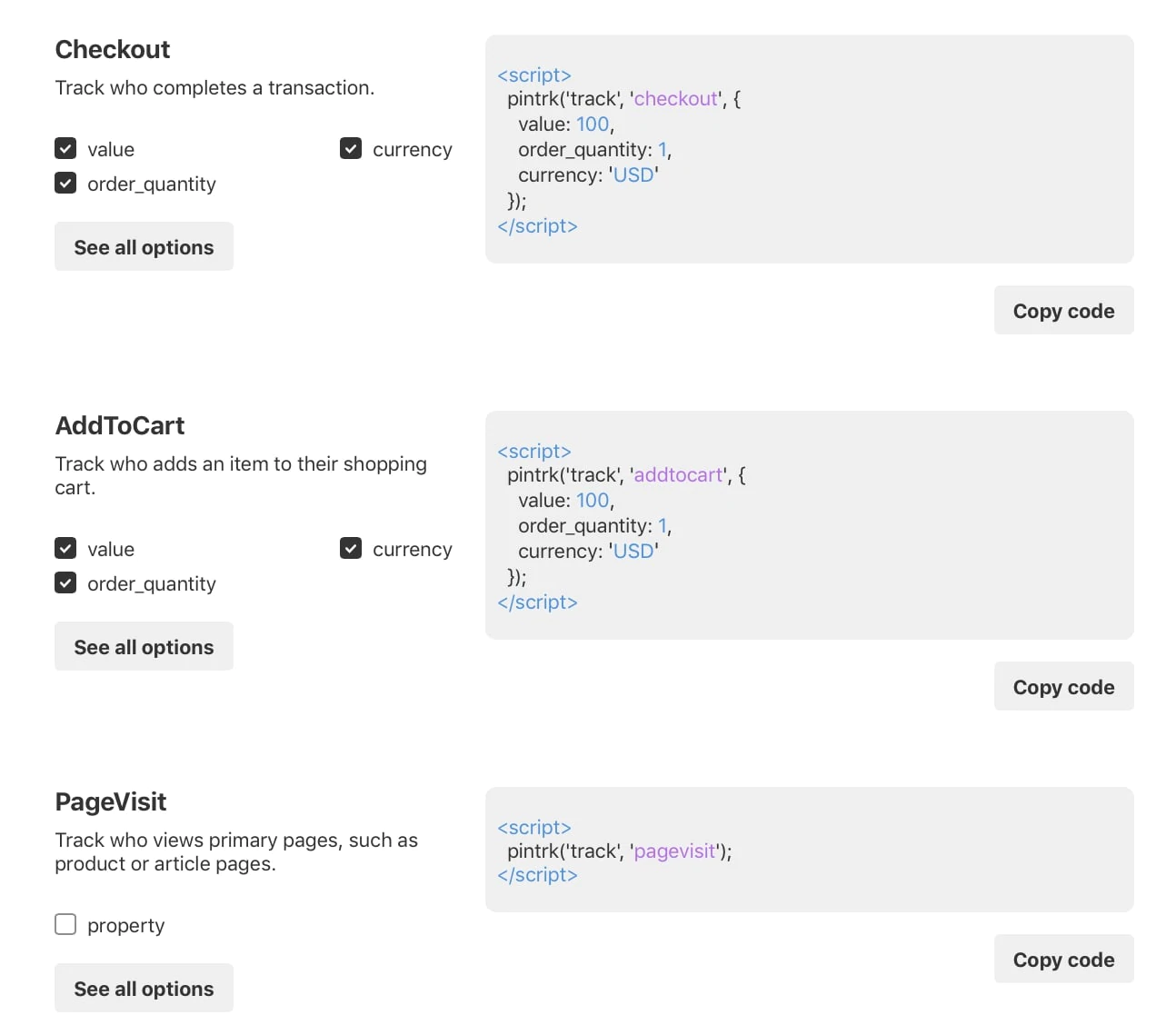Uncheck currency checkbox under AddToCart
The width and height of the screenshot is (1176, 1025).
point(351,549)
